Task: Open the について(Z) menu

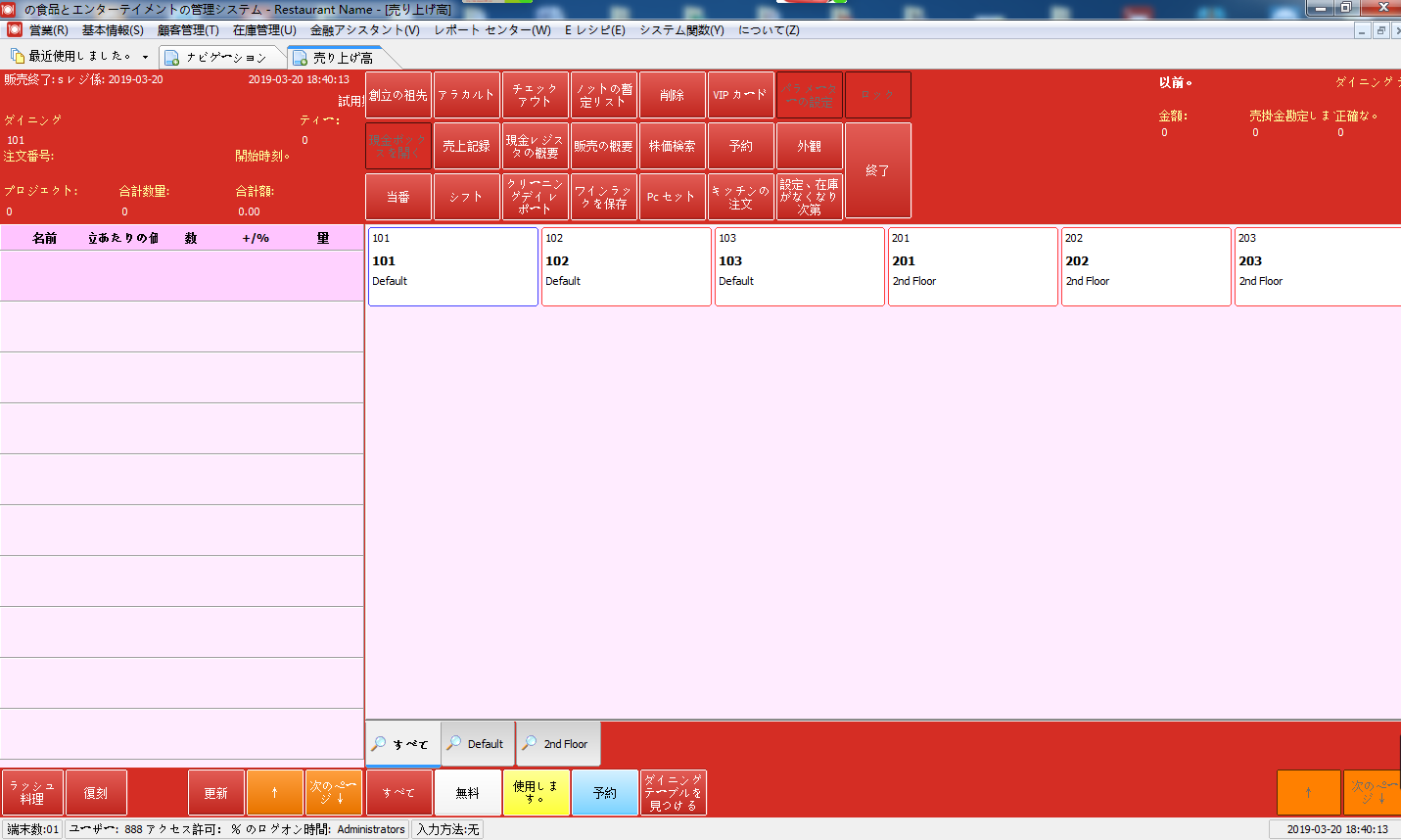Action: (x=769, y=30)
